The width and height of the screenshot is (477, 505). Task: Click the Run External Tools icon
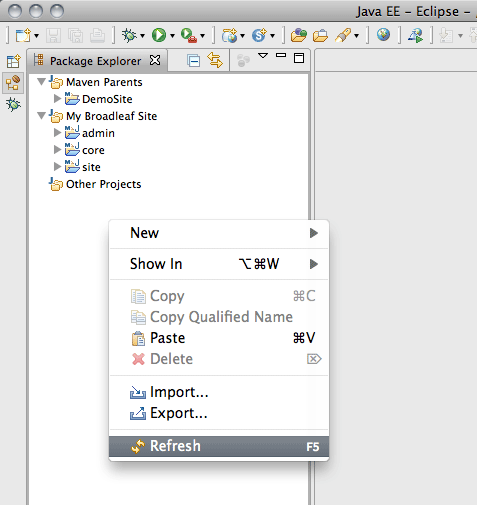click(x=189, y=35)
